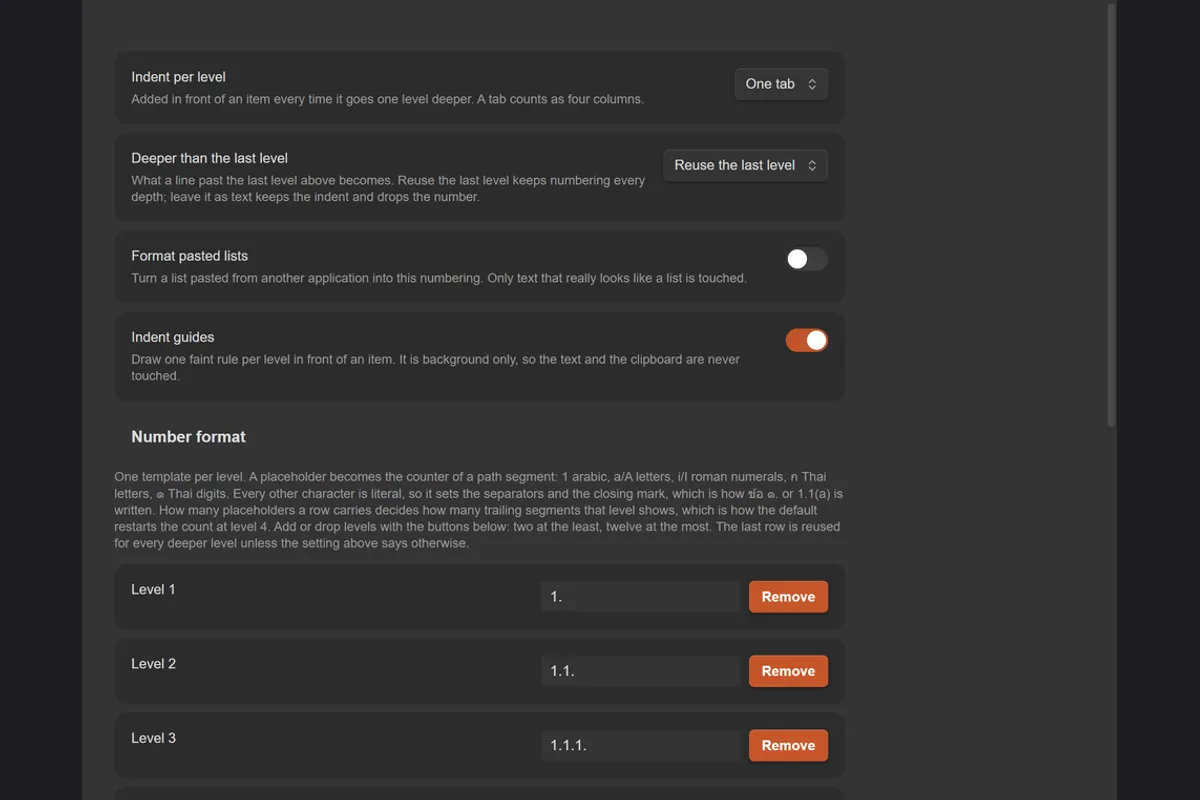Click the Level 3 label
Image resolution: width=1200 pixels, height=800 pixels.
point(153,738)
